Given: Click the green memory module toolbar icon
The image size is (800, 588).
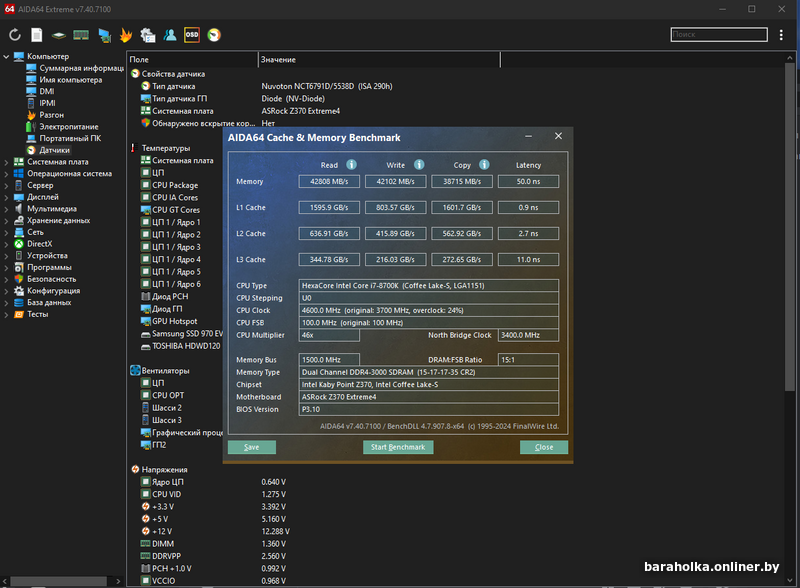Looking at the screenshot, I should pos(81,35).
